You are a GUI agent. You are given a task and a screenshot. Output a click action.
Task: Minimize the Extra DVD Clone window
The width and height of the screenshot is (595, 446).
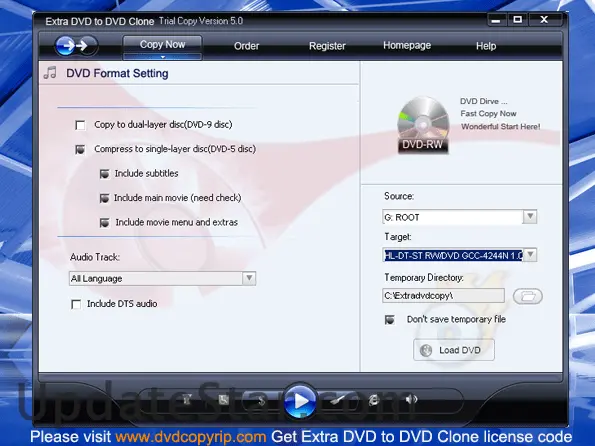[x=496, y=20]
